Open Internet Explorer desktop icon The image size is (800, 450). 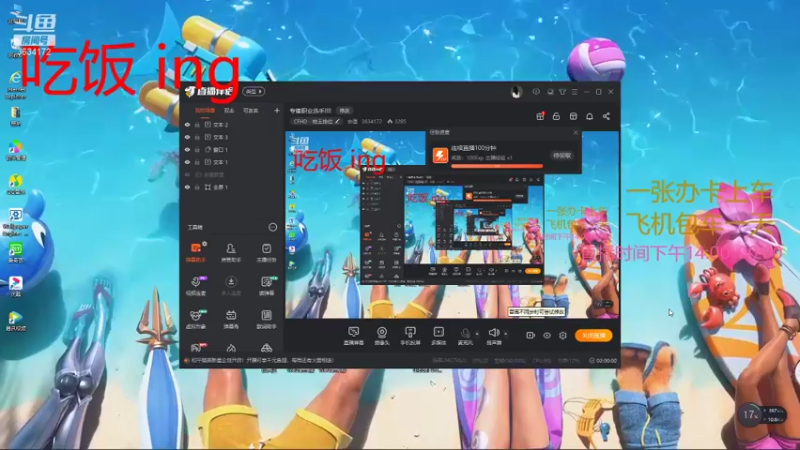click(15, 85)
